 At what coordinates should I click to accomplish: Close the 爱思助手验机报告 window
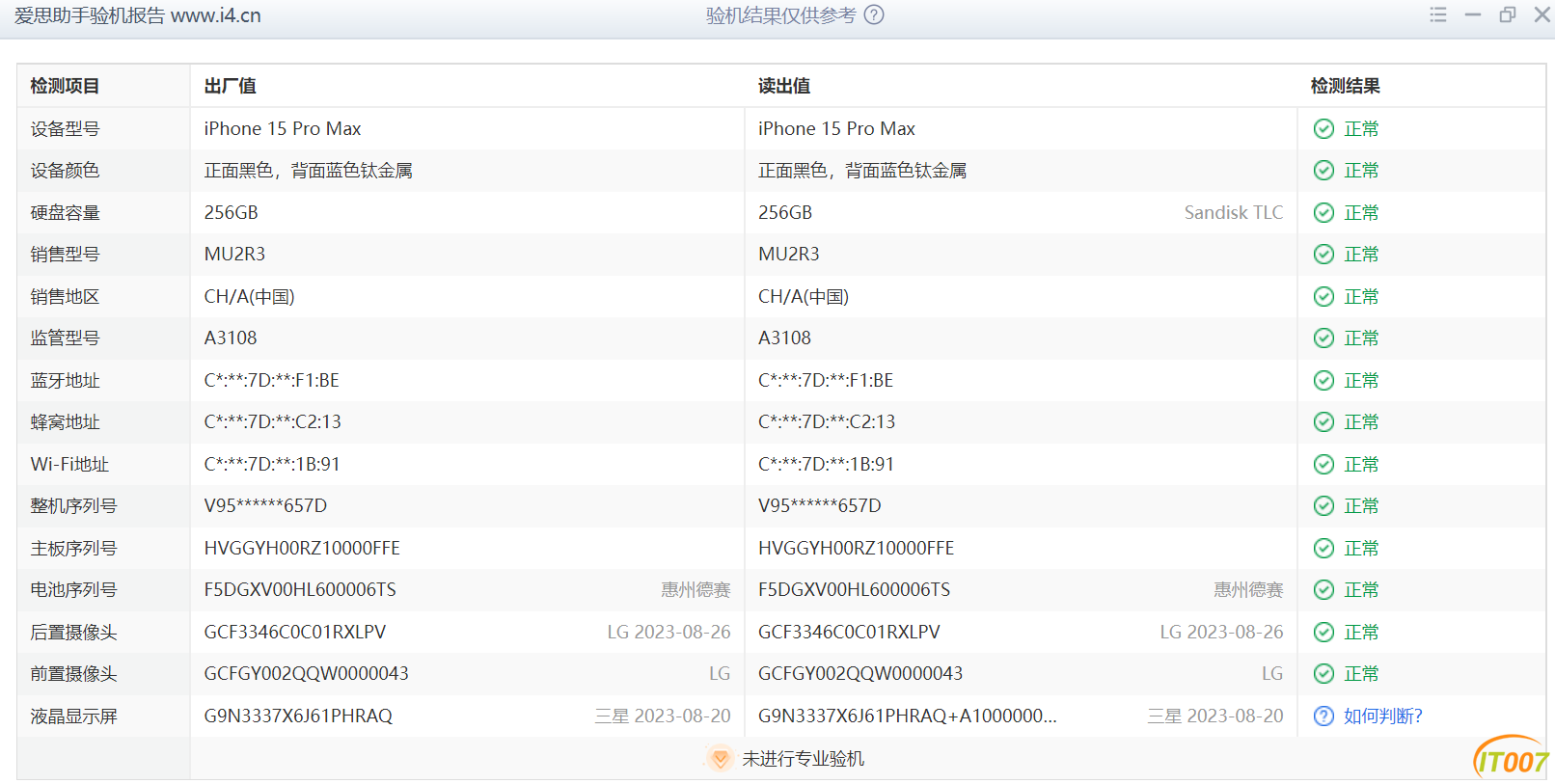(x=1542, y=15)
